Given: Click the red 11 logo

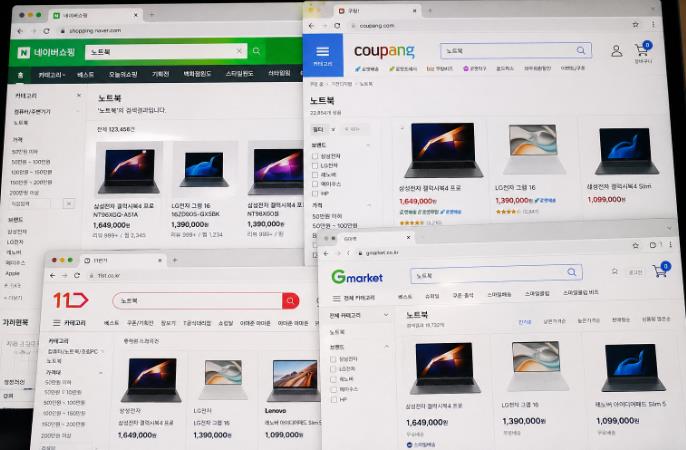Looking at the screenshot, I should (70, 300).
